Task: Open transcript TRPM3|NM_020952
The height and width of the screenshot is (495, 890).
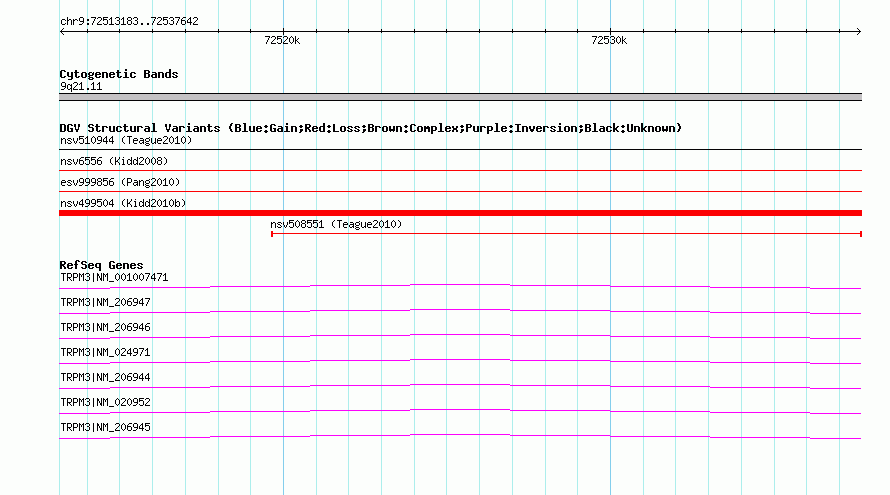Action: [106, 402]
